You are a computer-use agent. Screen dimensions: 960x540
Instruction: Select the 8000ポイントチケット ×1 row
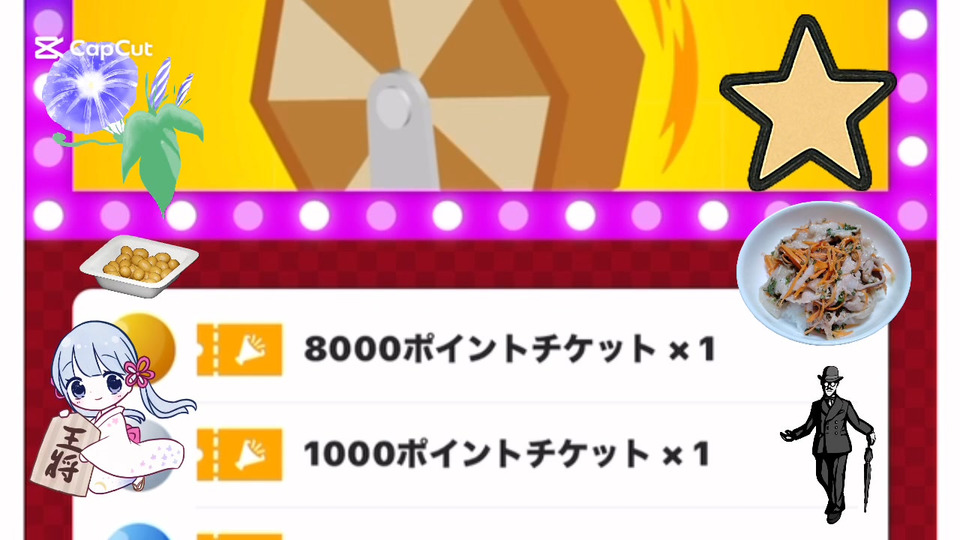pyautogui.click(x=481, y=350)
